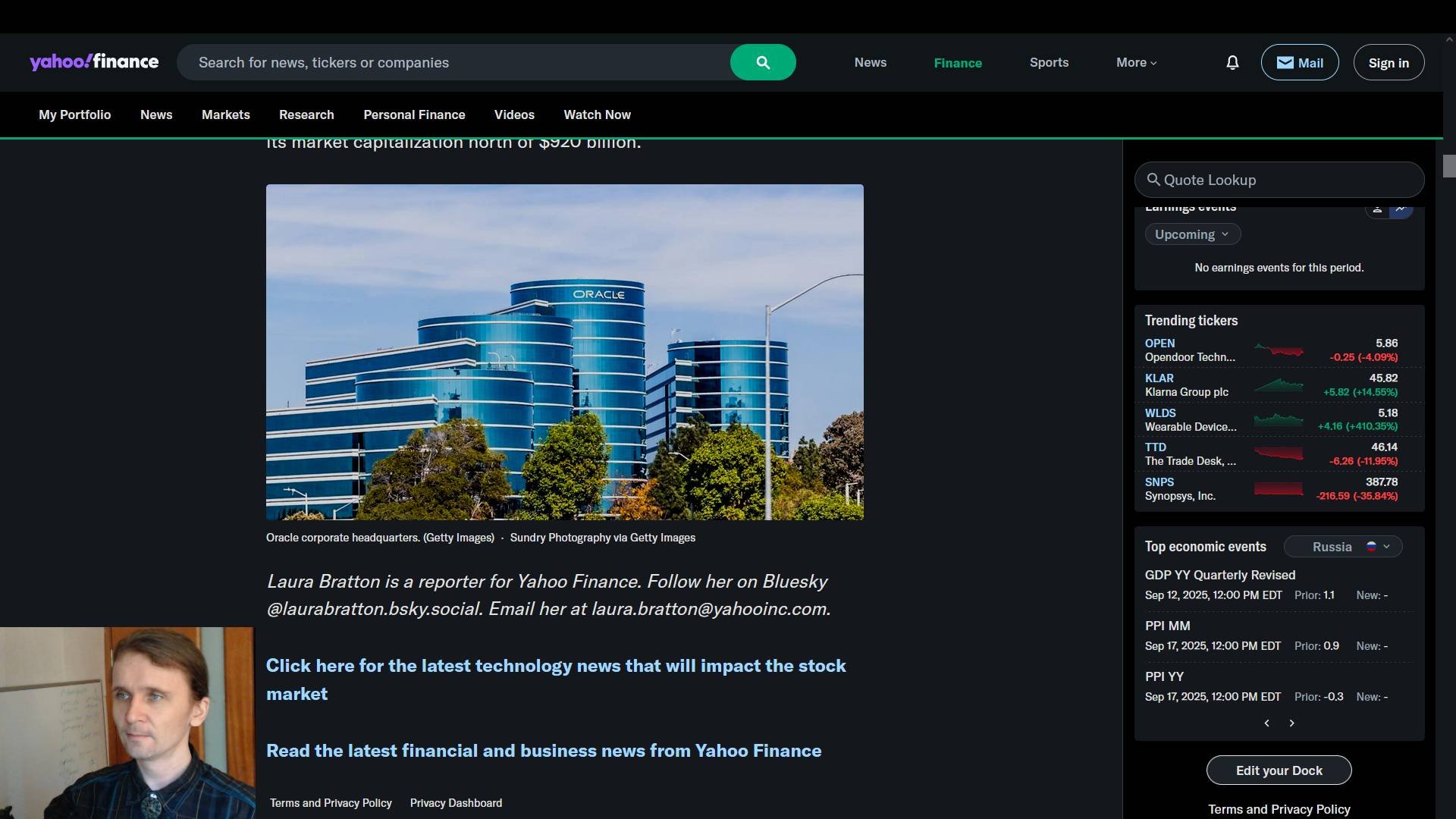Click the Edit your Dock button
Image resolution: width=1456 pixels, height=819 pixels.
[x=1279, y=770]
